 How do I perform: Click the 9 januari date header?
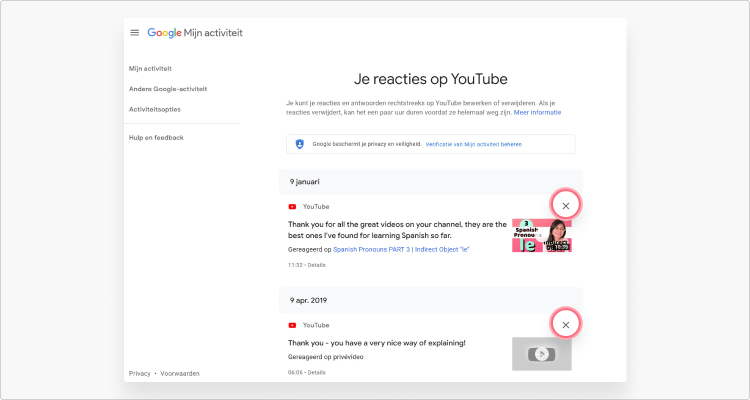coord(430,182)
